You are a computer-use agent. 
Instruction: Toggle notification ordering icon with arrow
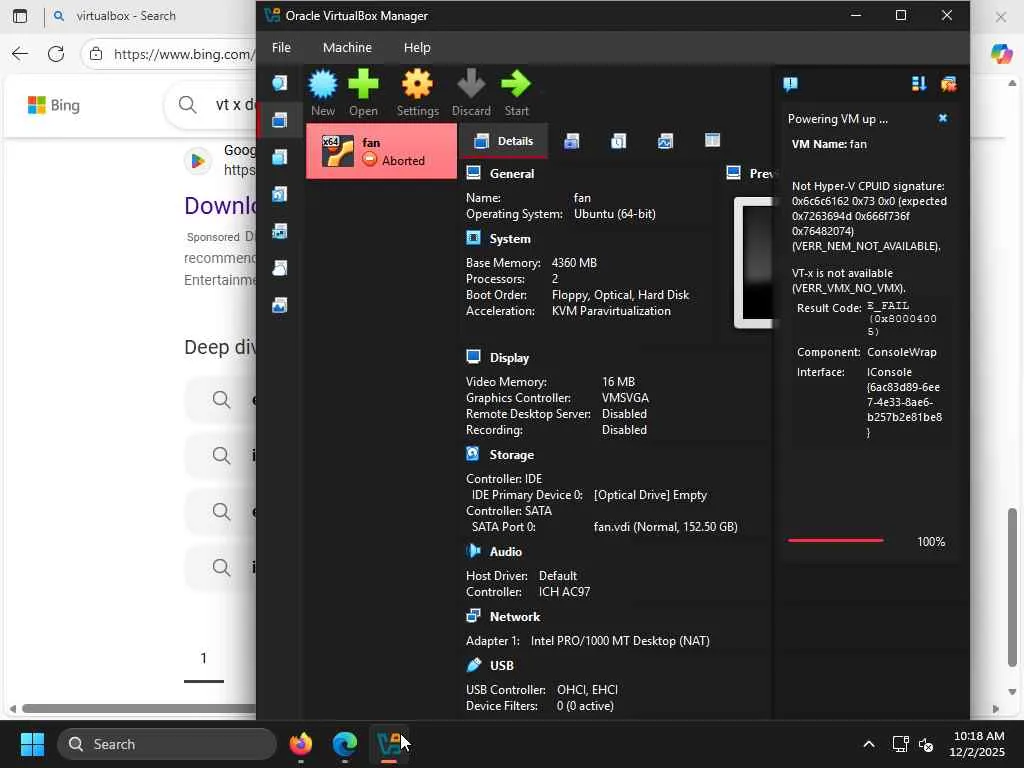pos(919,84)
